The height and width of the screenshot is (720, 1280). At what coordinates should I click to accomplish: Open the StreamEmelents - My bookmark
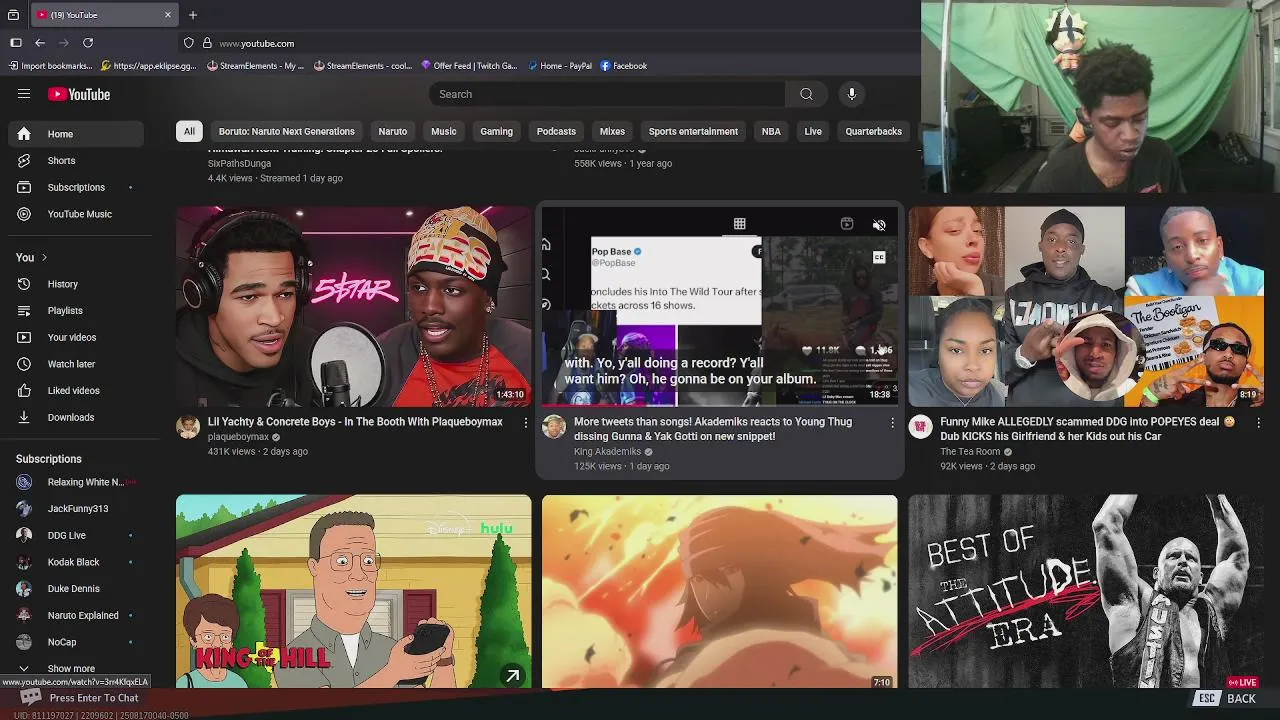255,66
